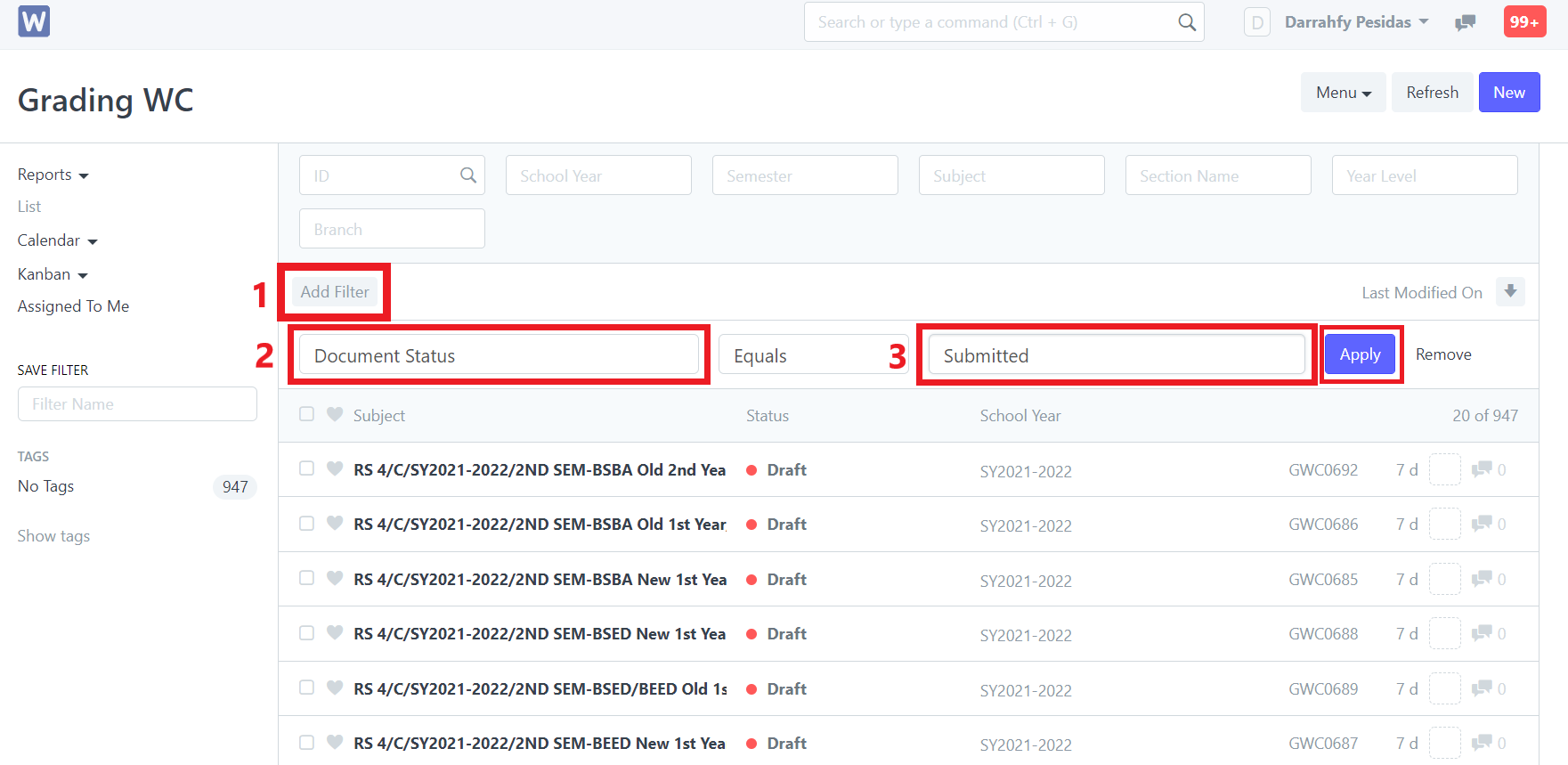Screen dimensions: 1568x765
Task: Open the chat messages icon in navbar
Action: point(1465,22)
